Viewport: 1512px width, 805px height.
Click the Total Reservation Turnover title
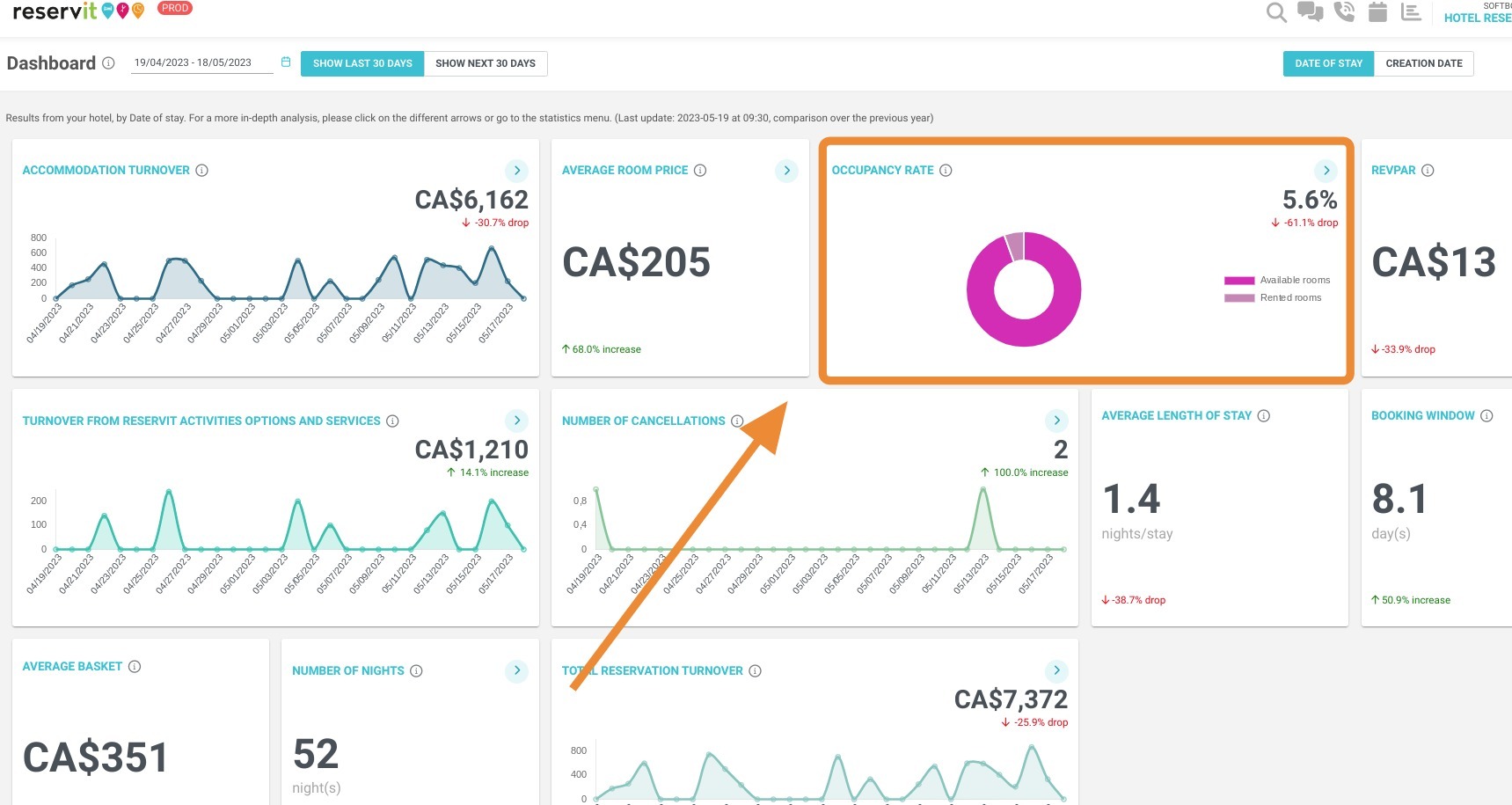(x=652, y=670)
